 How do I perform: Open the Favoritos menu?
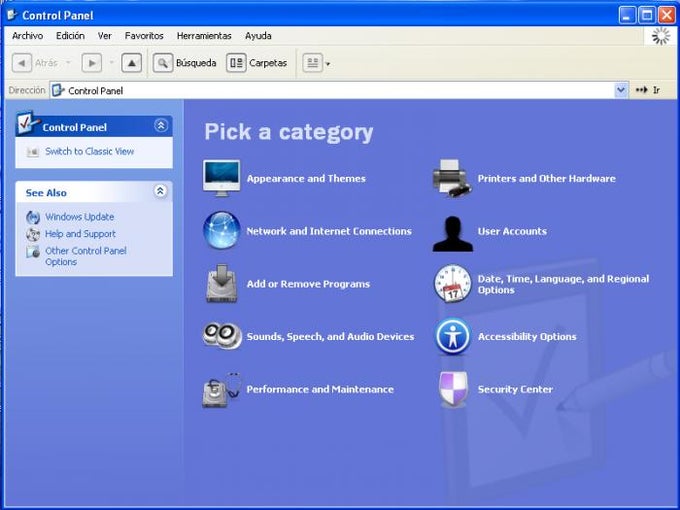coord(144,36)
